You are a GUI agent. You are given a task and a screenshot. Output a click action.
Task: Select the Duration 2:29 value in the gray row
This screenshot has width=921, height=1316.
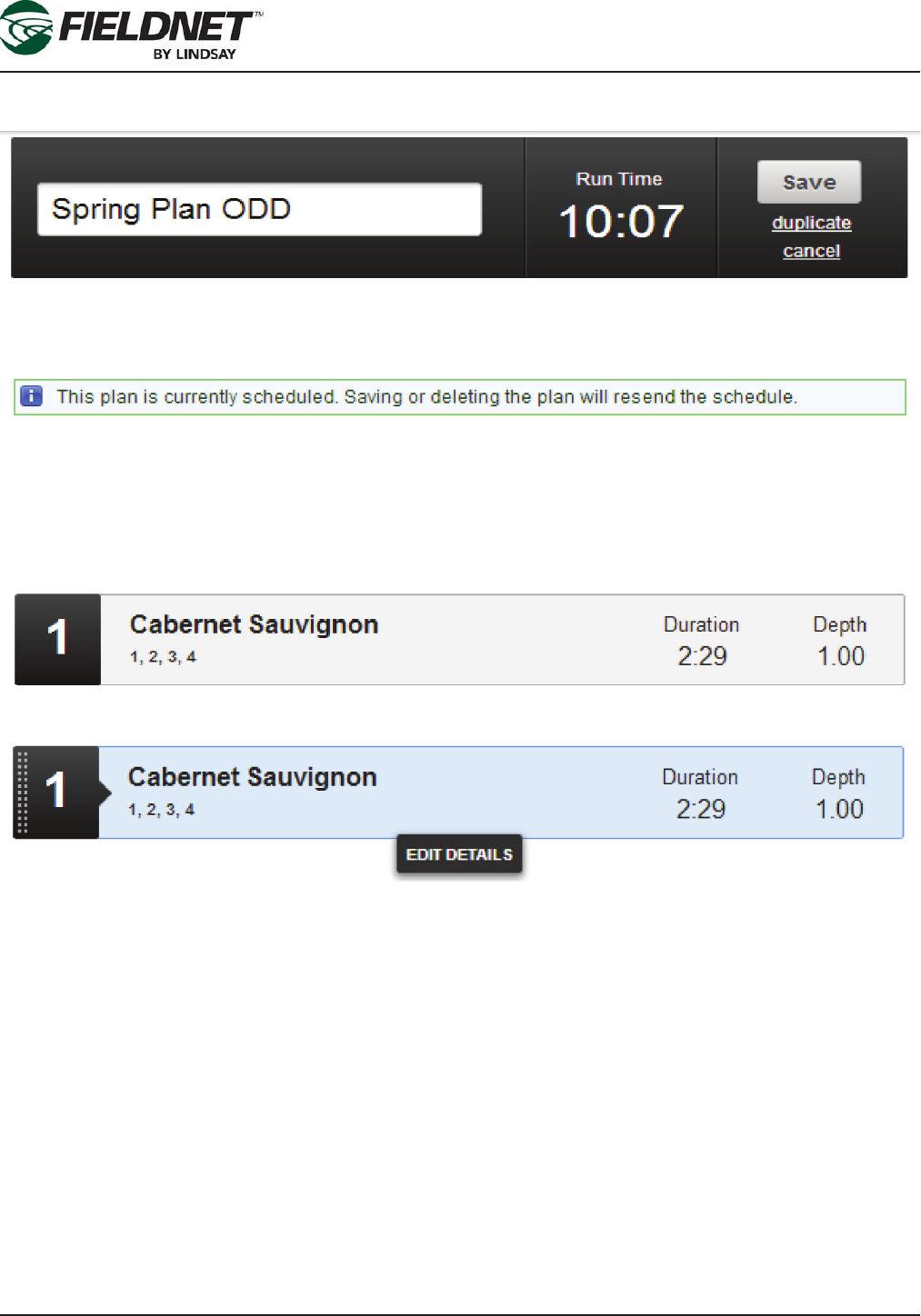pos(702,656)
